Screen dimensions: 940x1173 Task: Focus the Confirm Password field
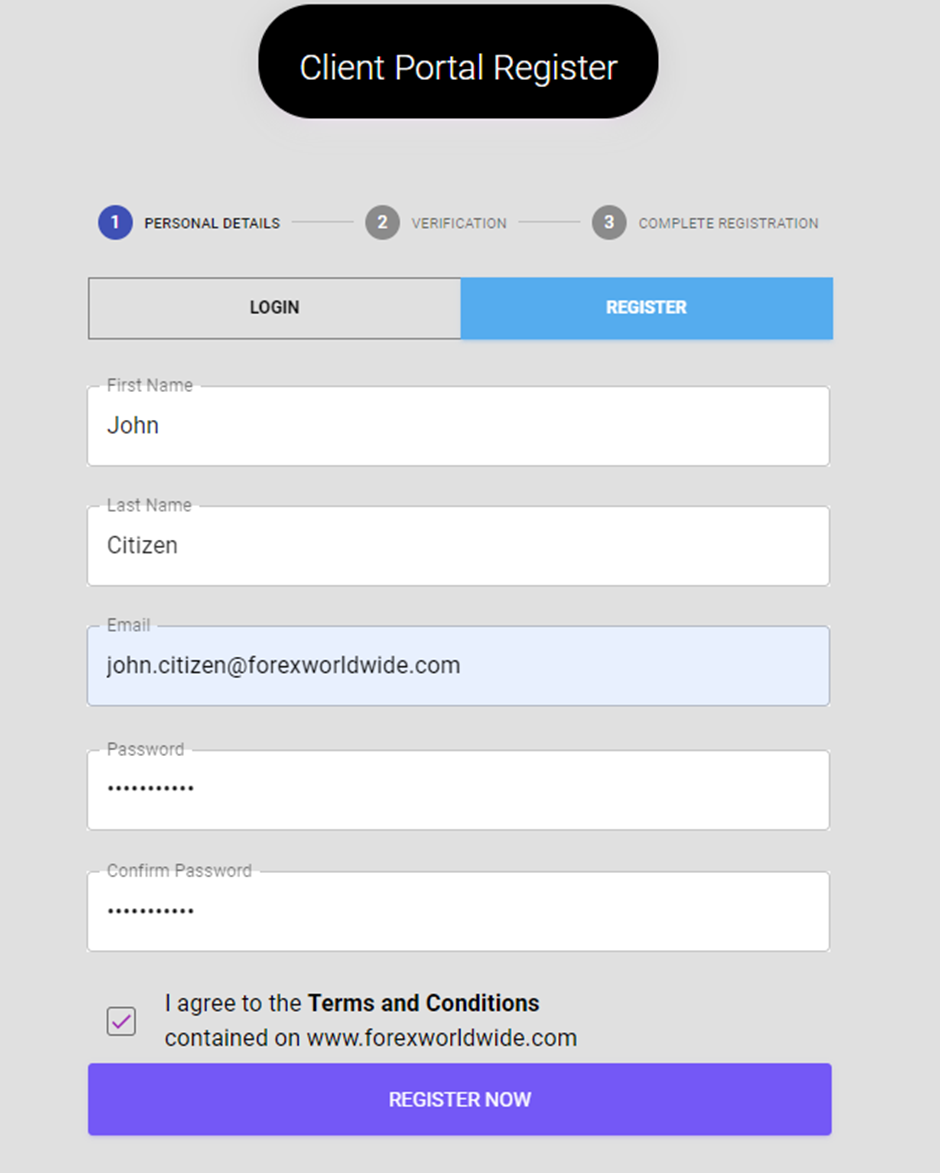(458, 911)
